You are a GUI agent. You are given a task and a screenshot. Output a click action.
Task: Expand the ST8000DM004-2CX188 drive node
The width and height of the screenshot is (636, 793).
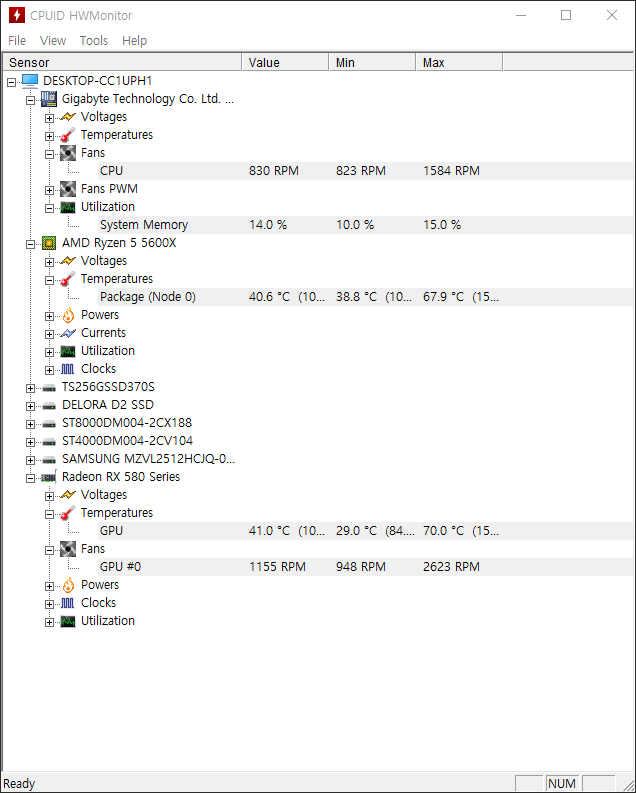[30, 424]
